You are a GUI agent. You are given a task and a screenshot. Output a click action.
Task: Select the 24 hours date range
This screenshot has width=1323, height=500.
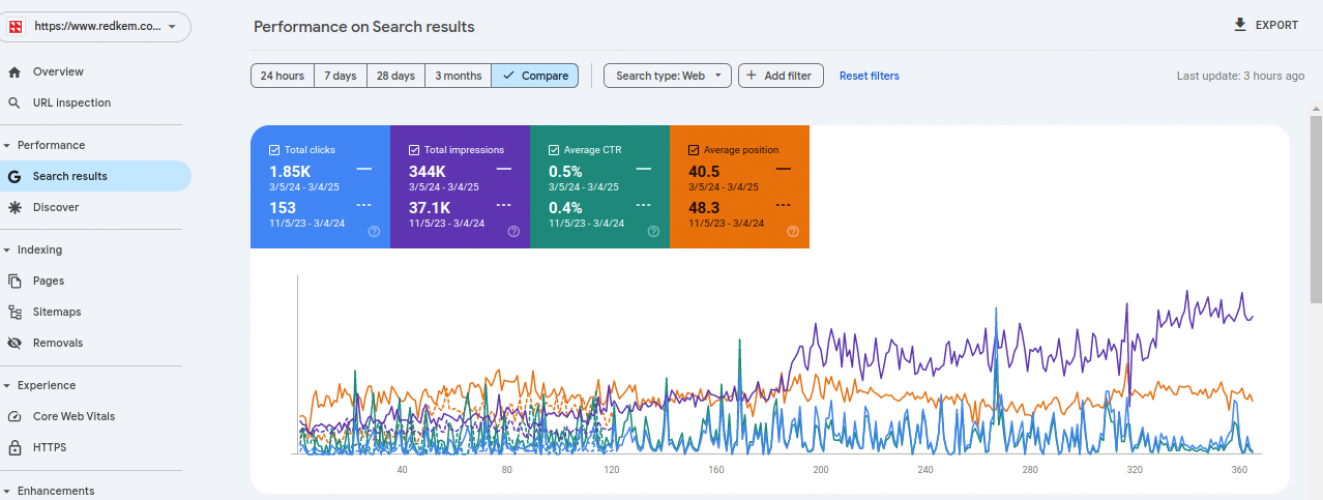282,76
